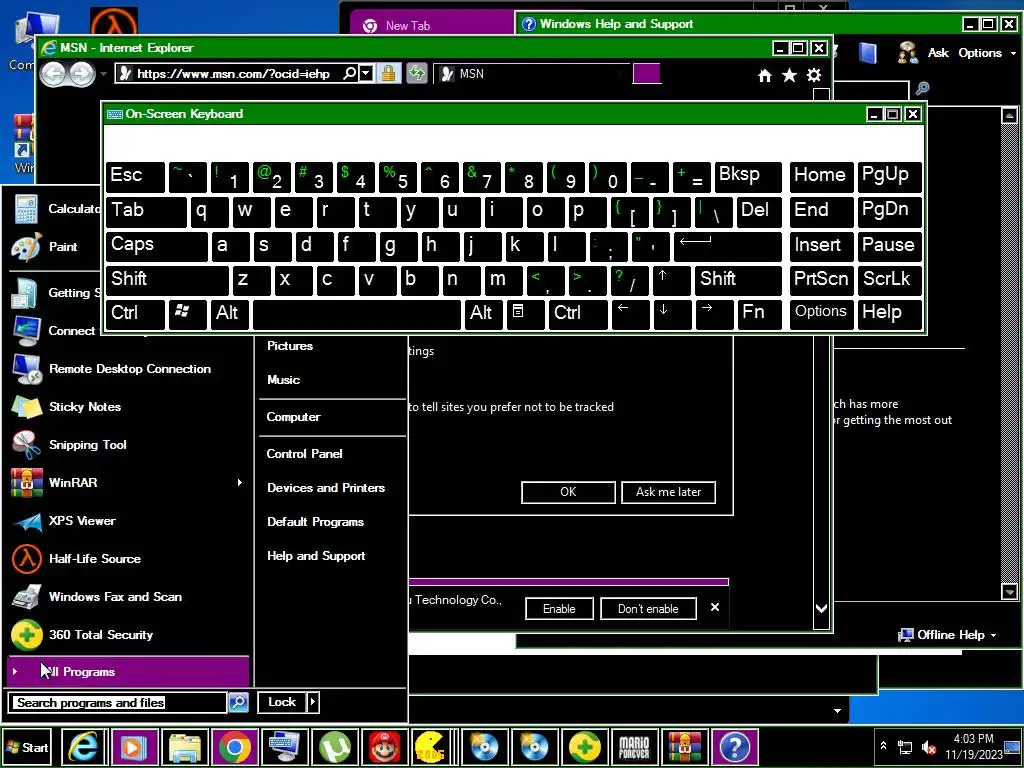Image resolution: width=1024 pixels, height=768 pixels.
Task: Toggle the left Shift key on the keyboard
Action: pos(167,280)
